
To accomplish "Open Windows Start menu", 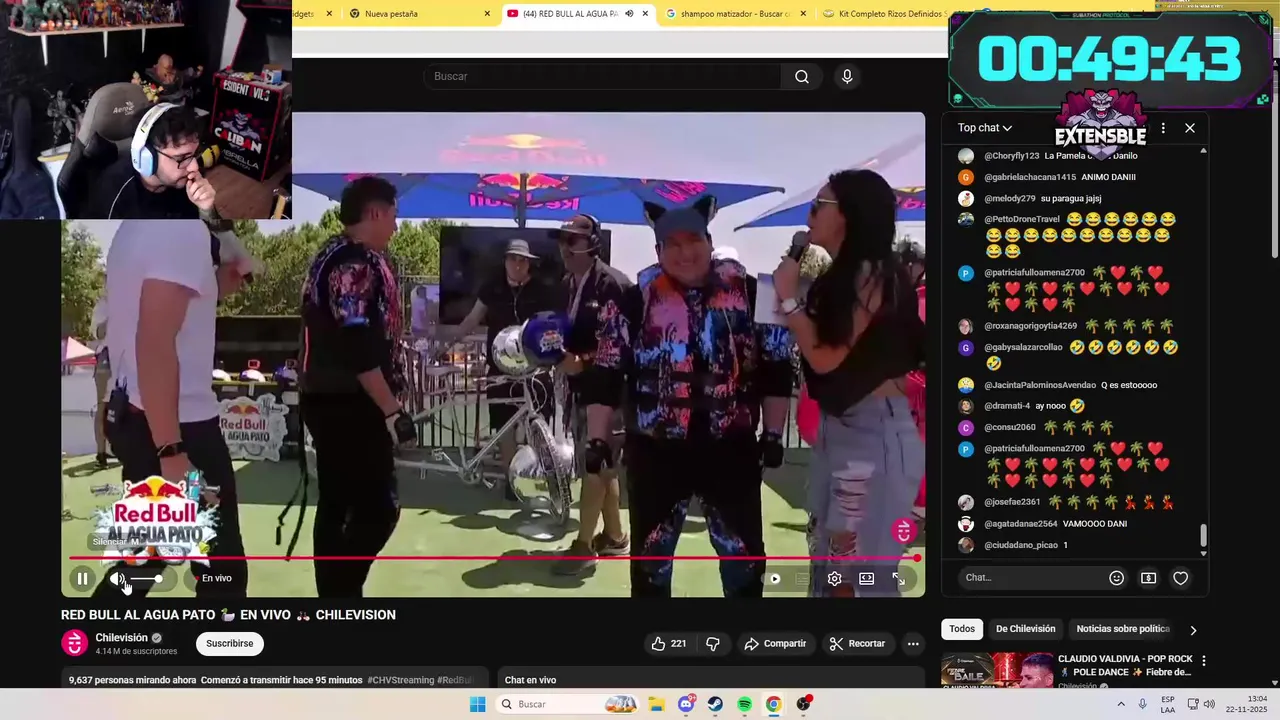I will [478, 704].
